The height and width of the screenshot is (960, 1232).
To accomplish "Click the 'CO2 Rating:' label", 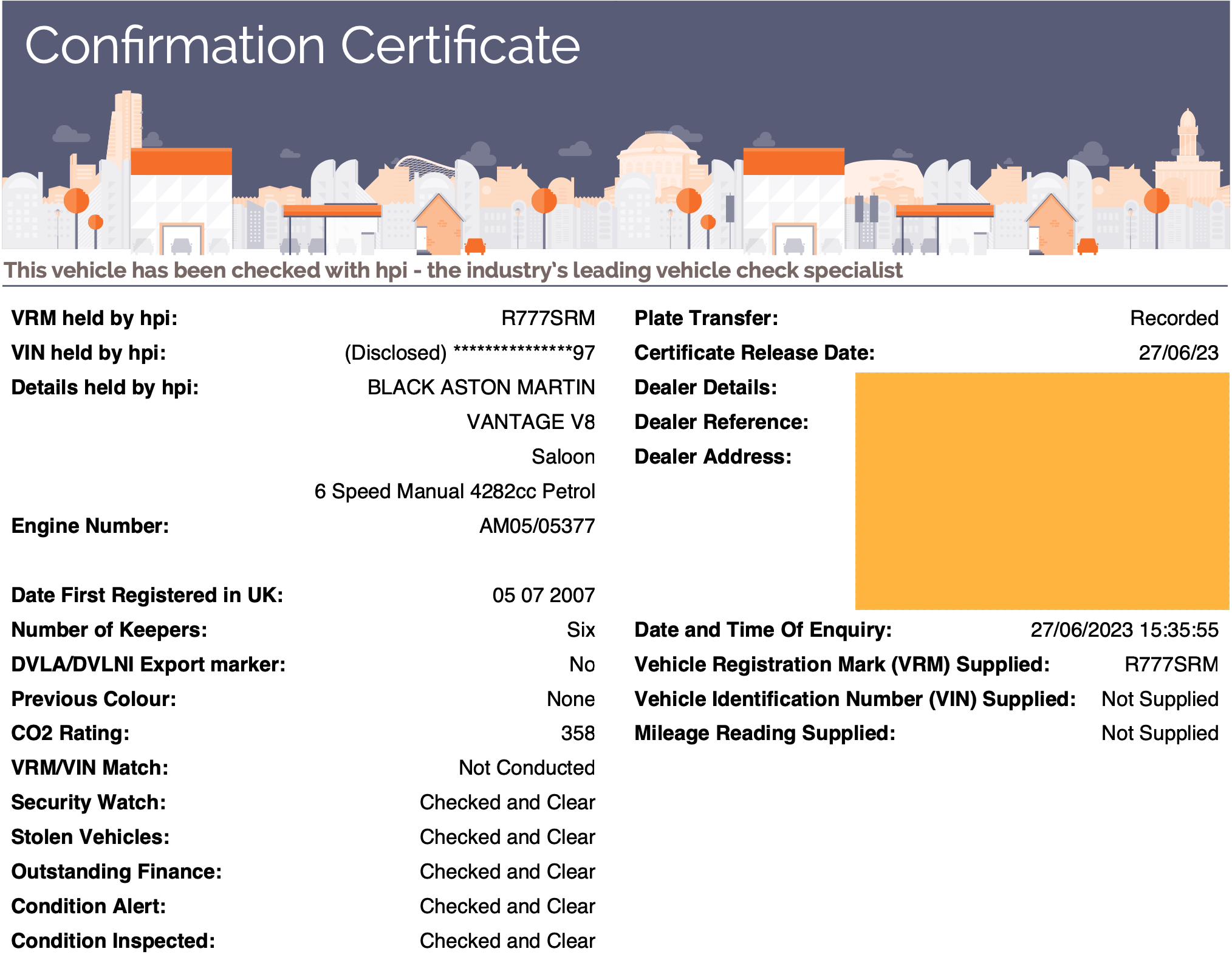I will tap(70, 733).
